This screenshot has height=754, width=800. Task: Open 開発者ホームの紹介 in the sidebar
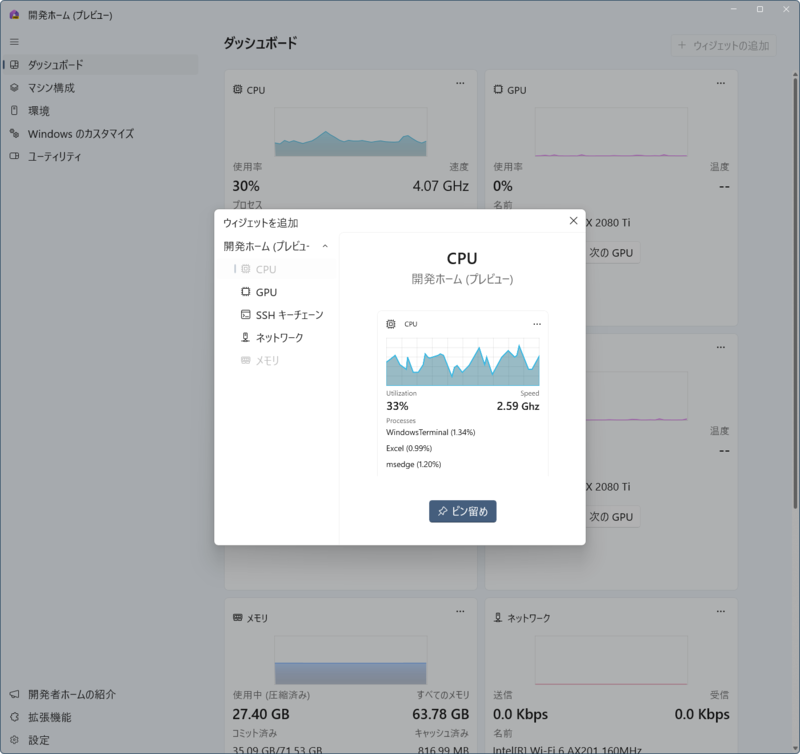pyautogui.click(x=101, y=694)
